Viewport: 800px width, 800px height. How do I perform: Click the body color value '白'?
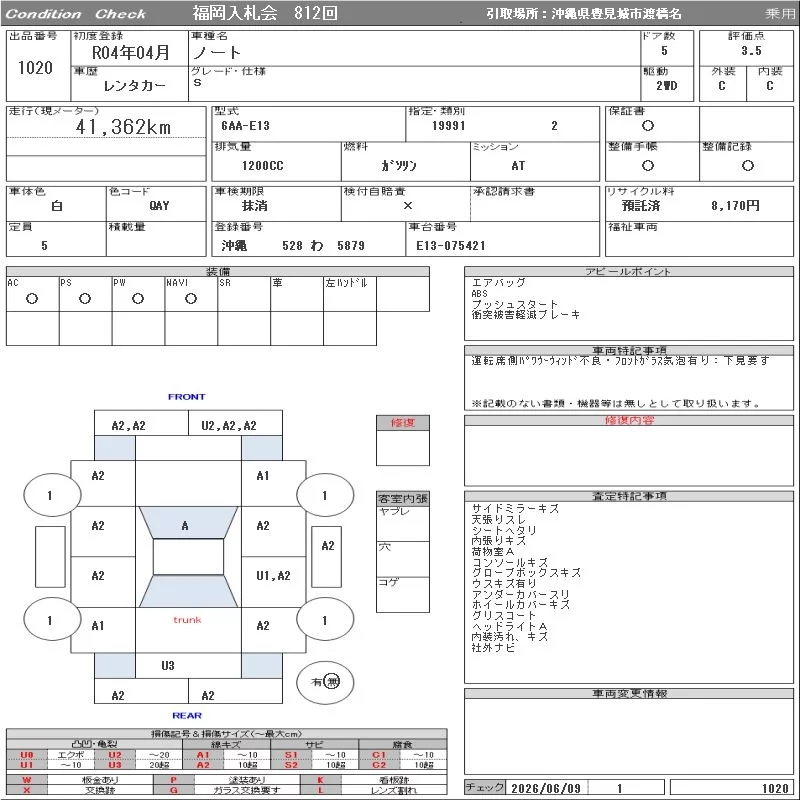(57, 206)
